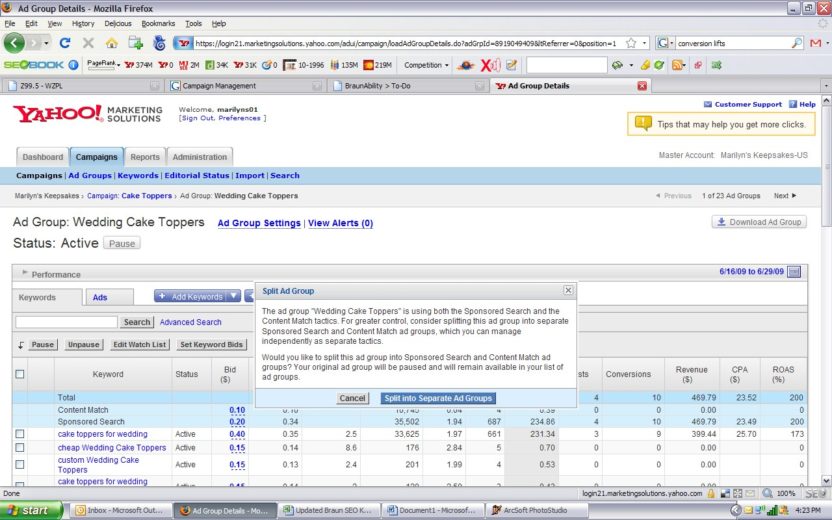Click the Windows Start button
The image size is (832, 520).
click(31, 510)
